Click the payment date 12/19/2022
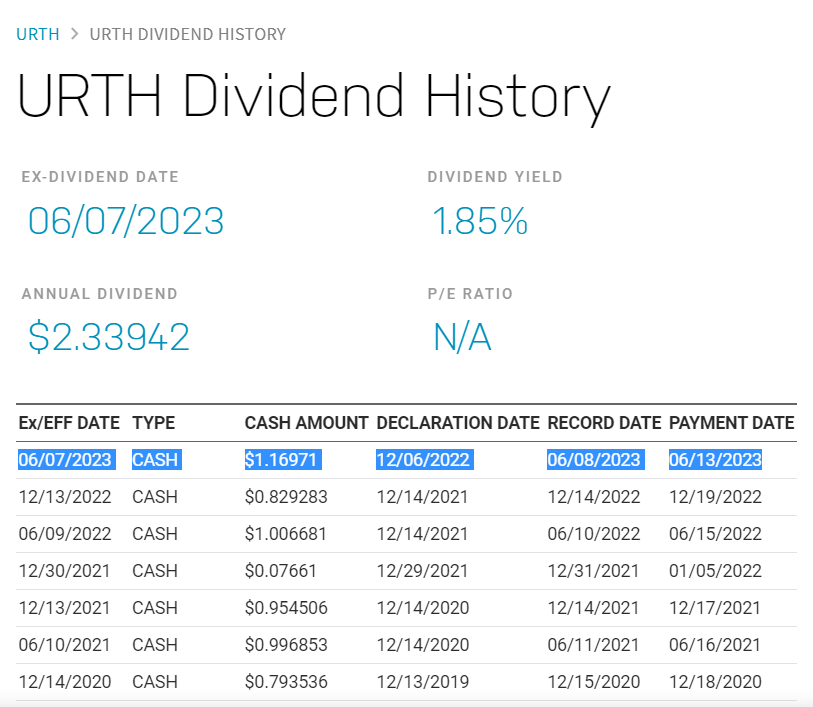This screenshot has width=813, height=707. pyautogui.click(x=715, y=497)
